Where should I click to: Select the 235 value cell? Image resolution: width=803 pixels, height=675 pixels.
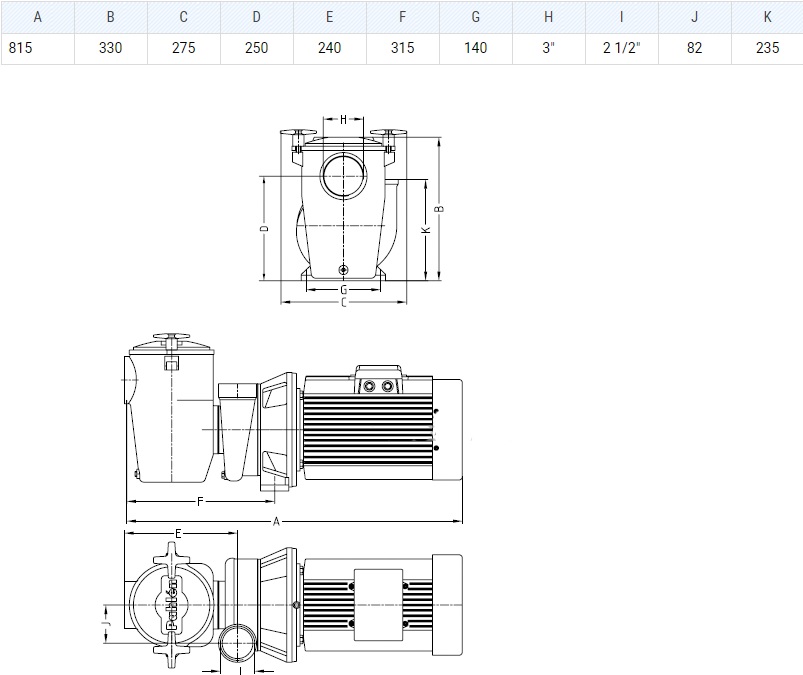[767, 48]
